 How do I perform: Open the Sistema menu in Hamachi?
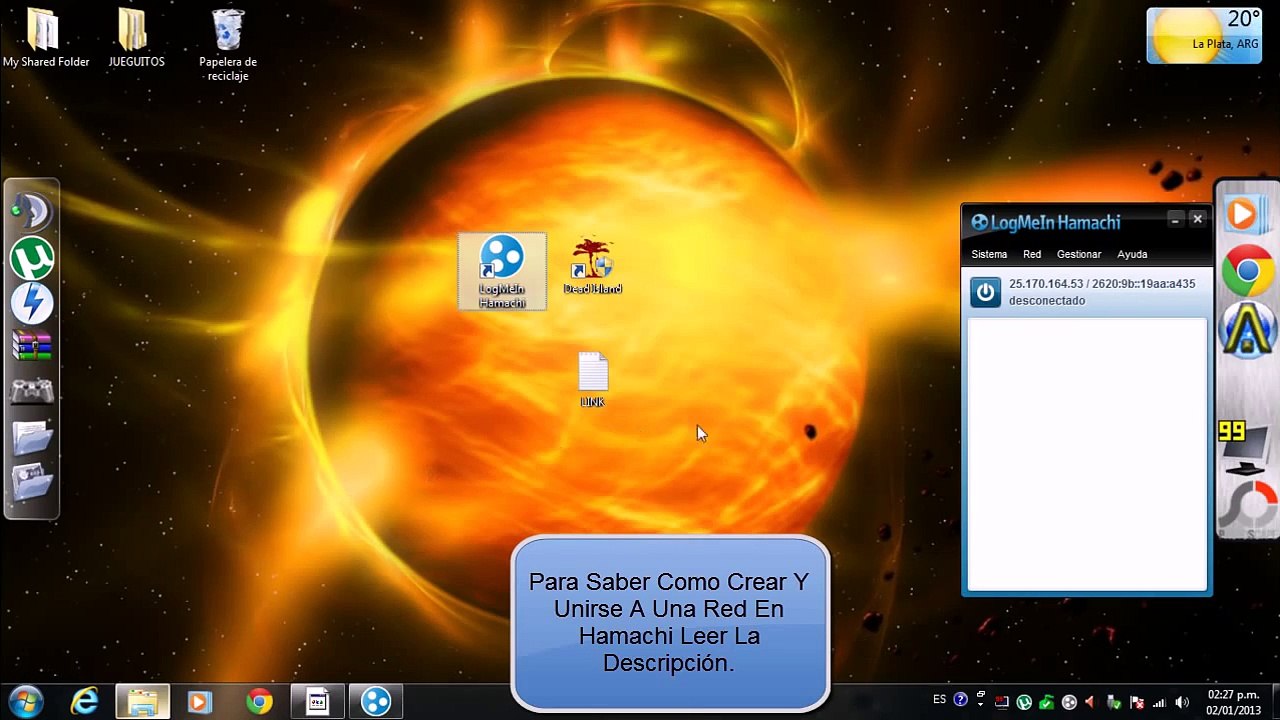pos(989,254)
